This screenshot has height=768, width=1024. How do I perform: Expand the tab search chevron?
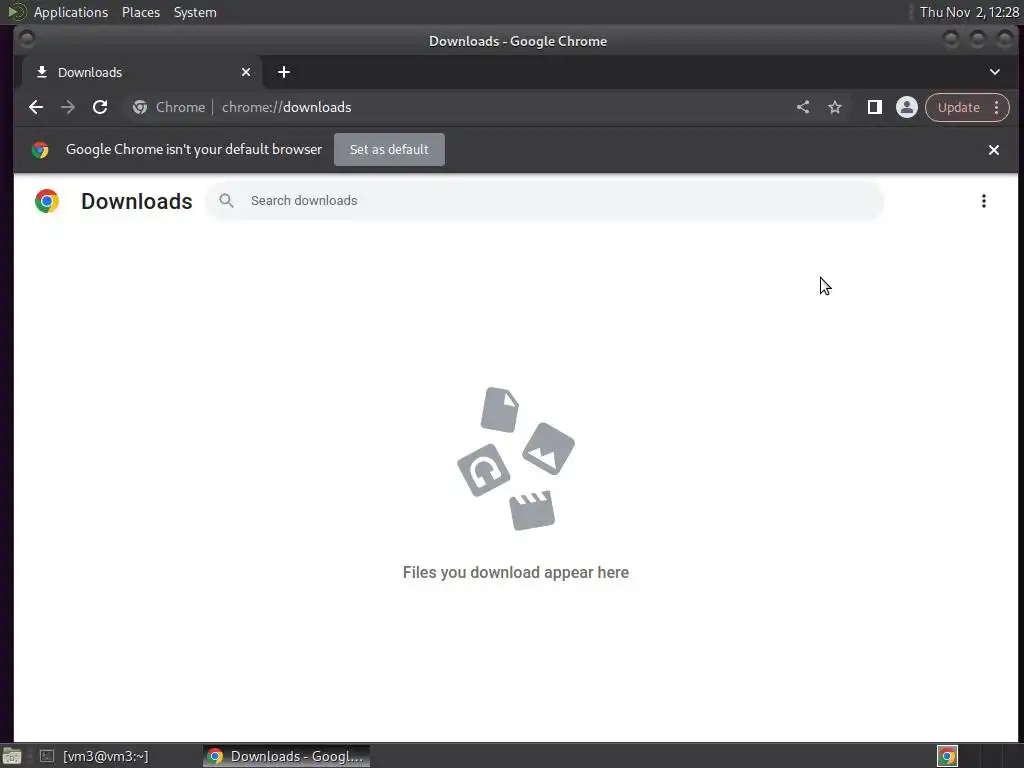tap(995, 72)
